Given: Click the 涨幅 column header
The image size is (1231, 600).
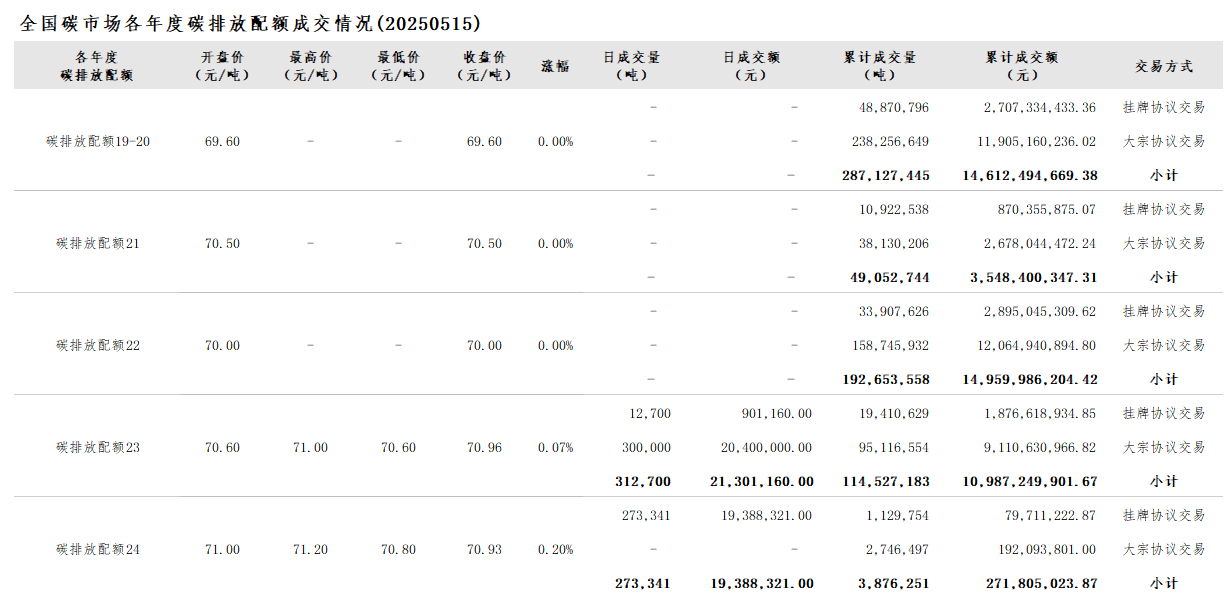Looking at the screenshot, I should coord(555,66).
